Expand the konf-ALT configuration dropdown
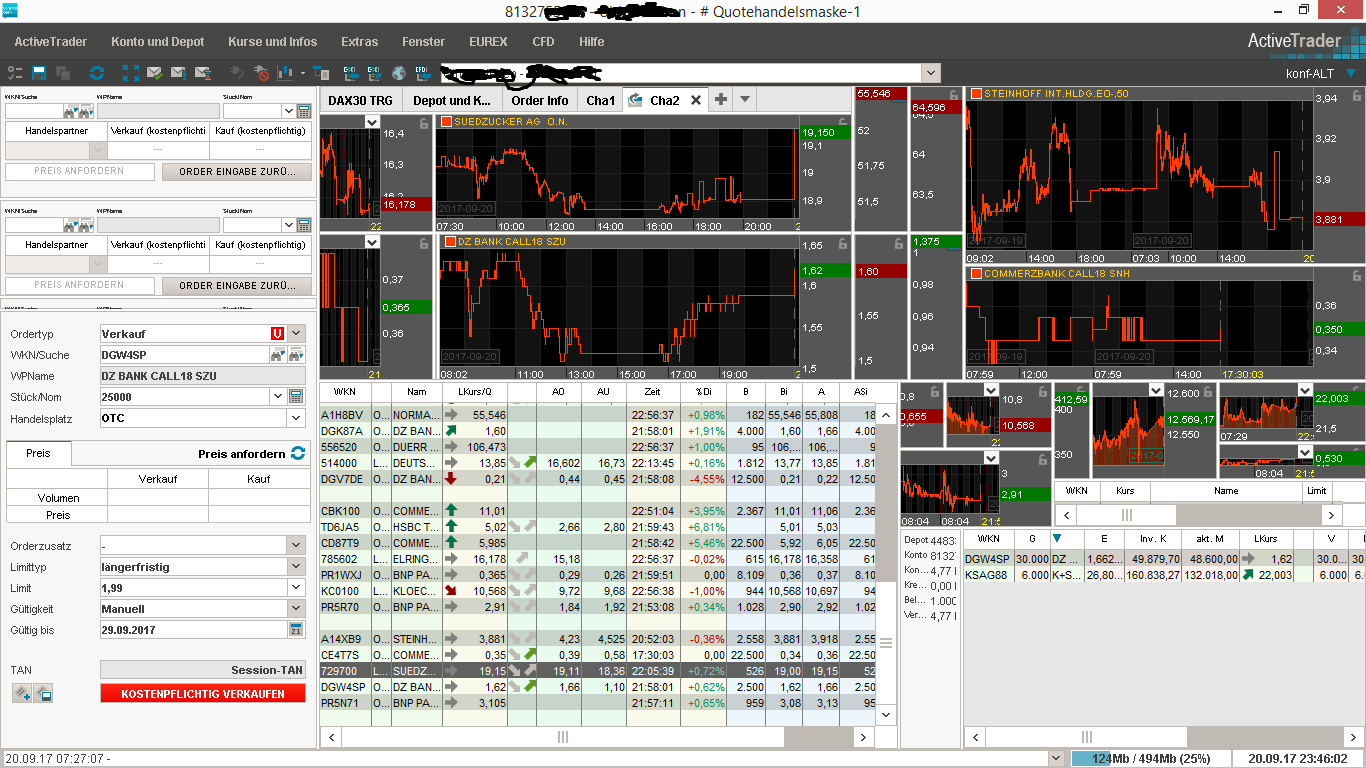 point(1351,73)
